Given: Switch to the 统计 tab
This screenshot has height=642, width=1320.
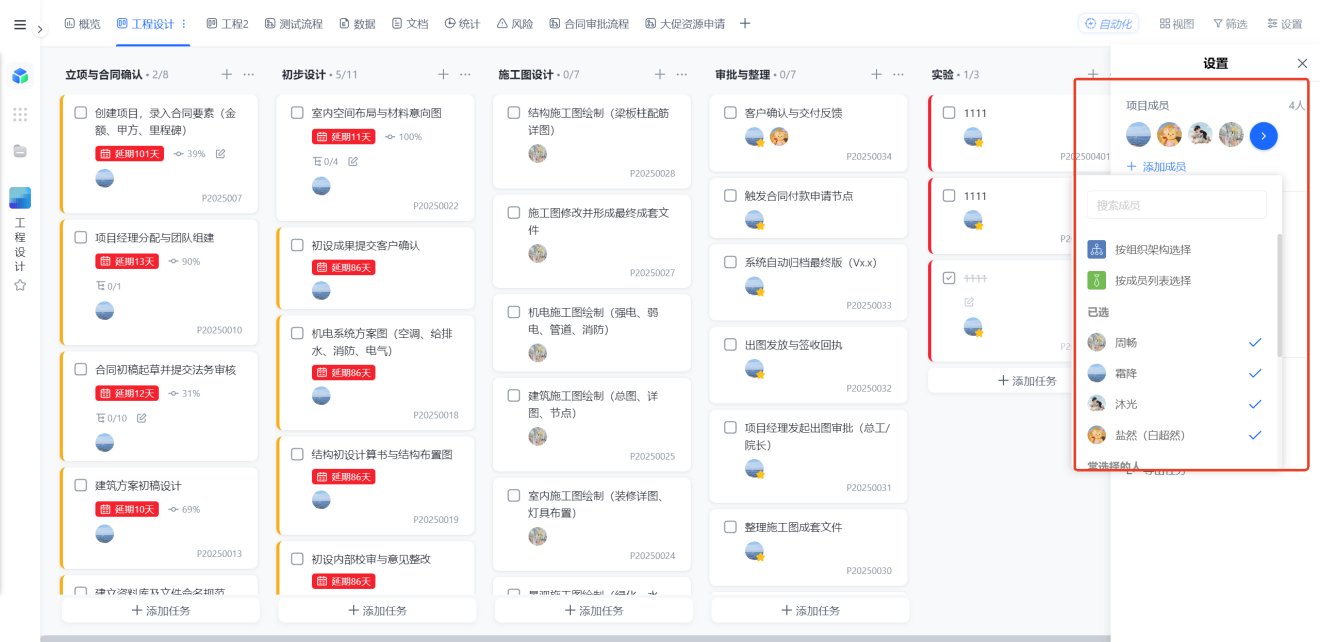Looking at the screenshot, I should [x=462, y=24].
